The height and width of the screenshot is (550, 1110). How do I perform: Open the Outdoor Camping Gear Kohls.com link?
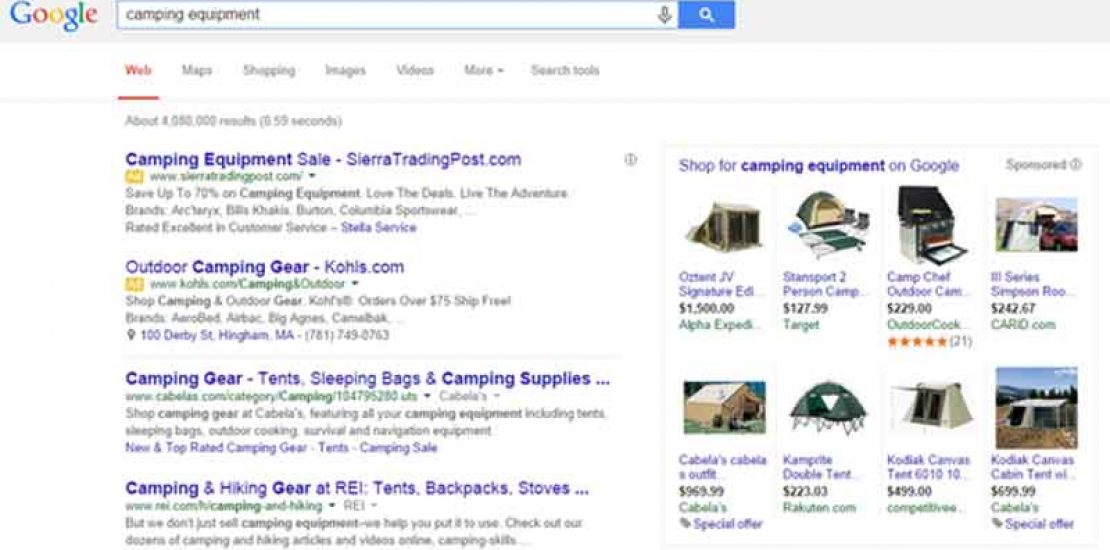(x=265, y=267)
